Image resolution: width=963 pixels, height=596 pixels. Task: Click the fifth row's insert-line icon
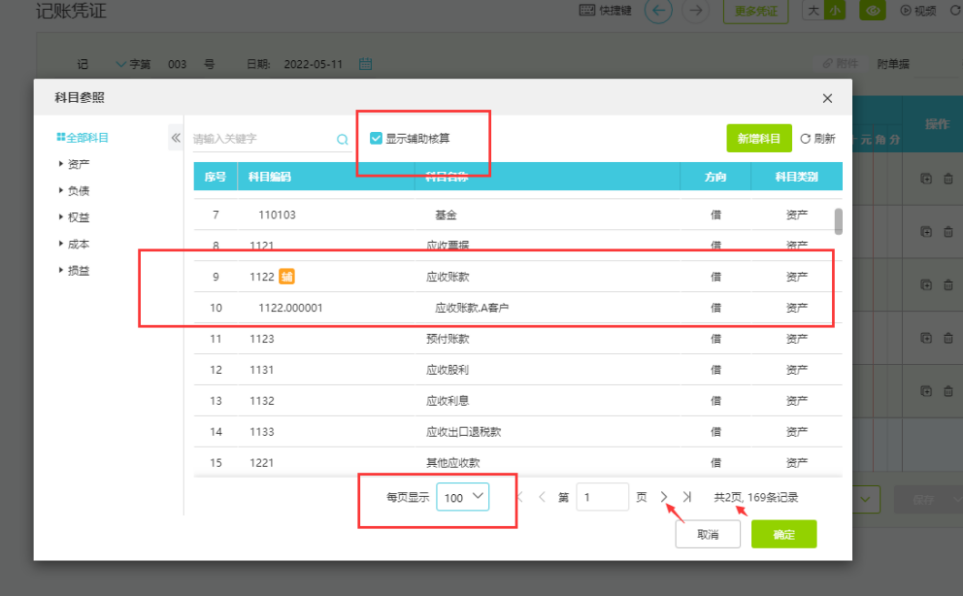click(926, 391)
